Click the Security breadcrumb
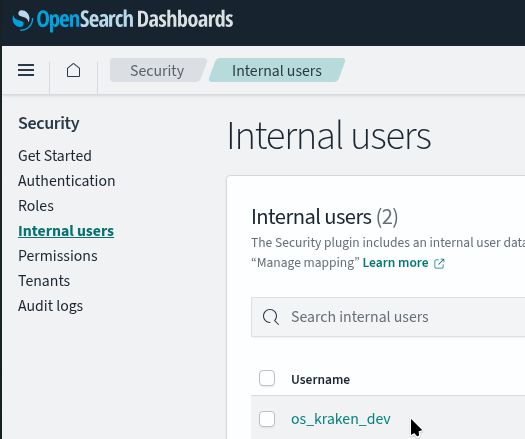 point(157,70)
